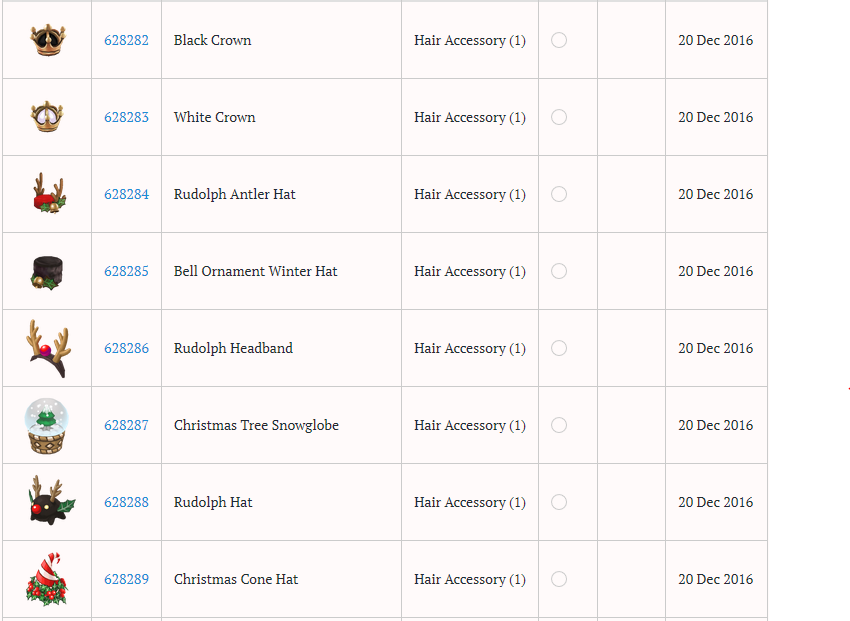
Task: Click the Christmas Tree Snowglobe icon
Action: [x=47, y=425]
